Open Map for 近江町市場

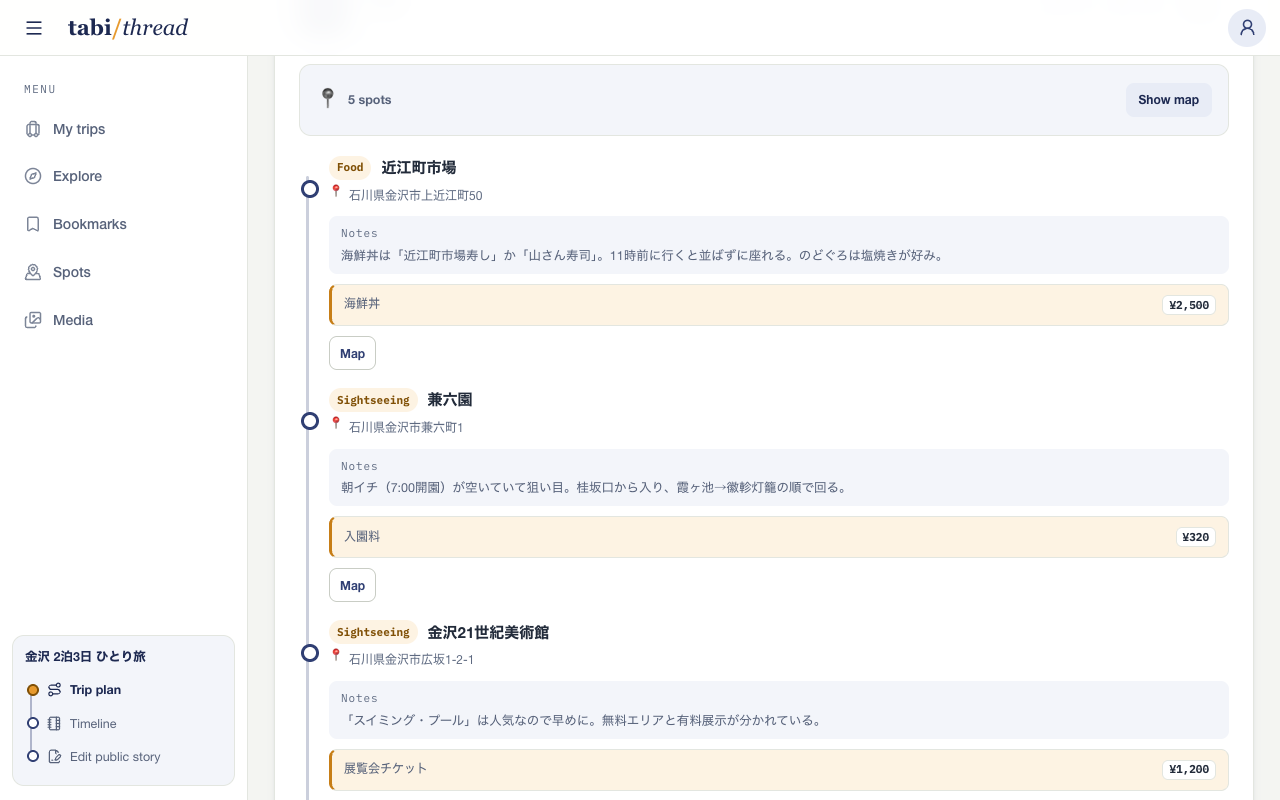pyautogui.click(x=352, y=353)
